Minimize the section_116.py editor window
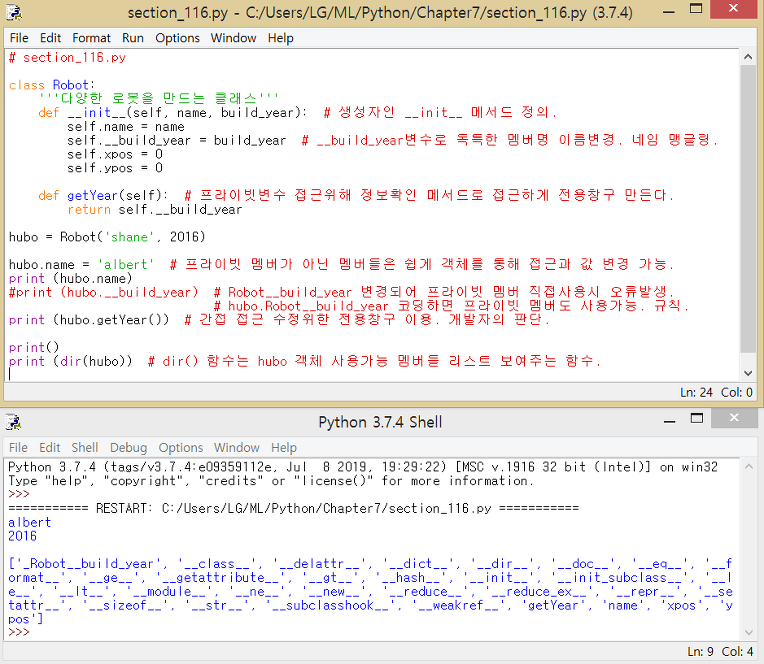 (x=669, y=11)
